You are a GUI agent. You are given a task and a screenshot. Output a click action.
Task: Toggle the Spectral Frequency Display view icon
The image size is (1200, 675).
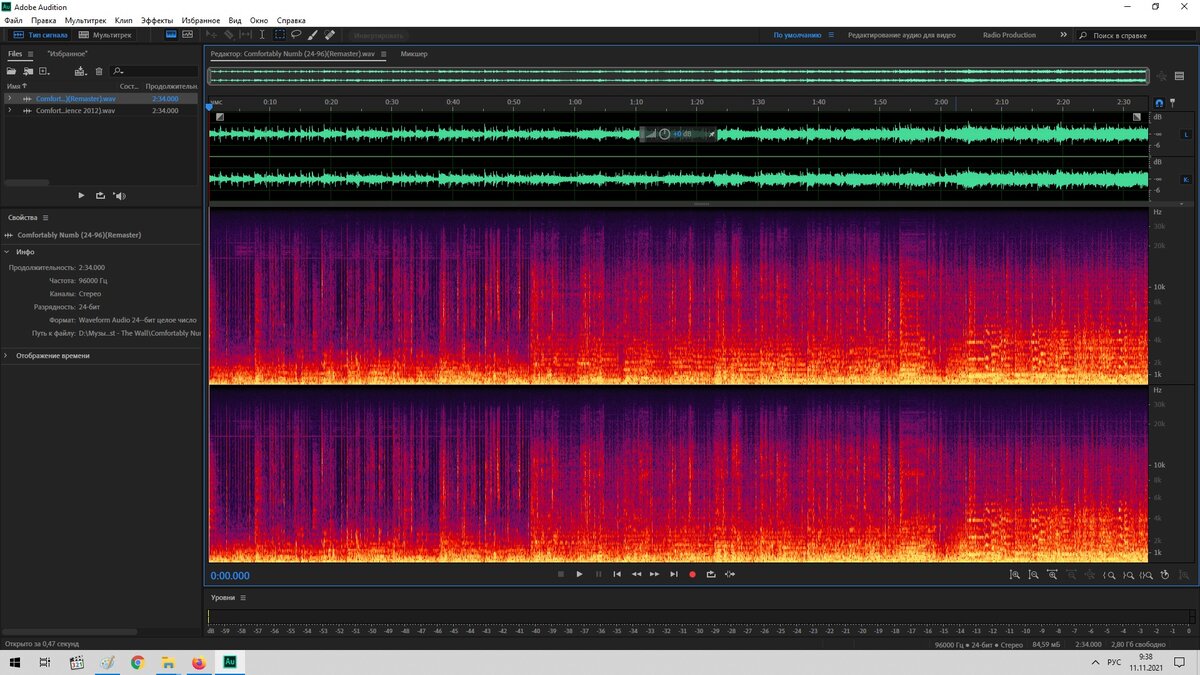(188, 33)
